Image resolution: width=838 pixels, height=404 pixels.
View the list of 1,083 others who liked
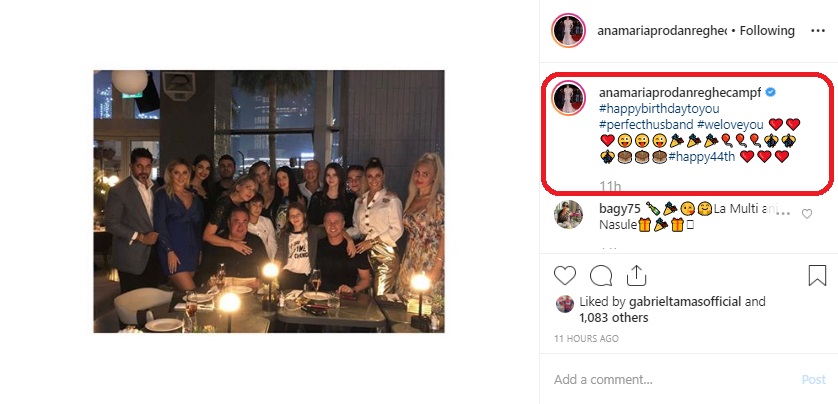(613, 318)
